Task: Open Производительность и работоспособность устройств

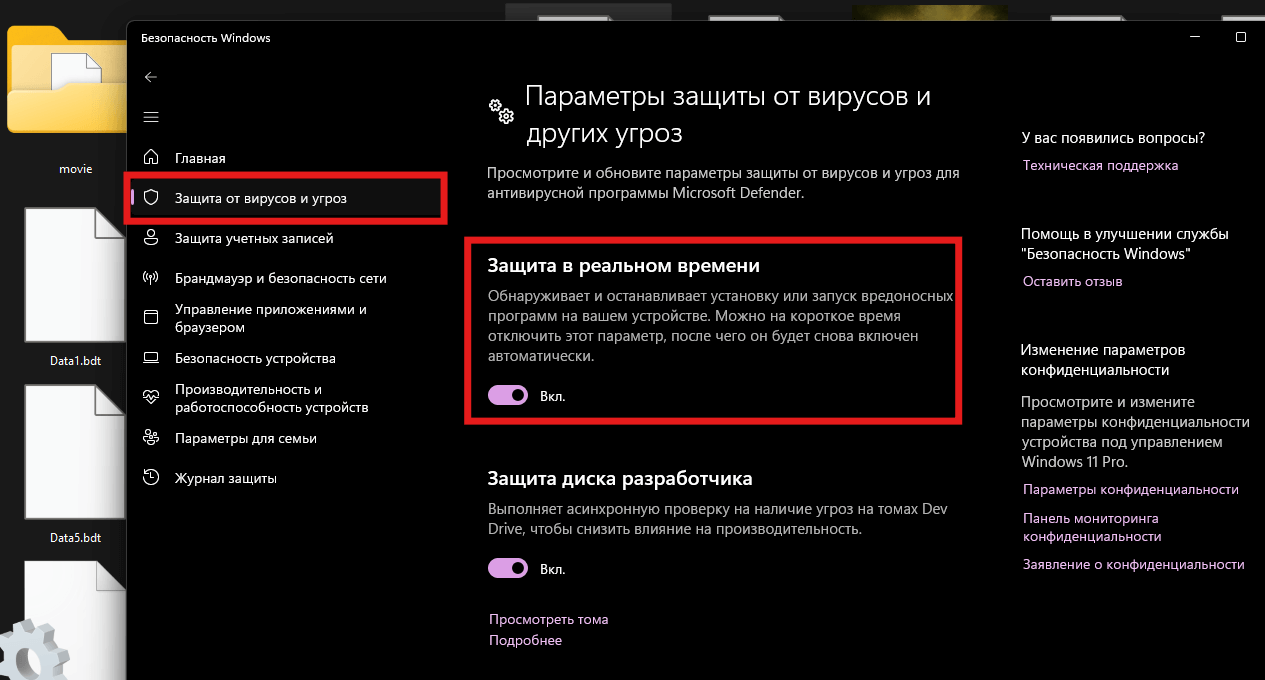Action: click(x=272, y=398)
